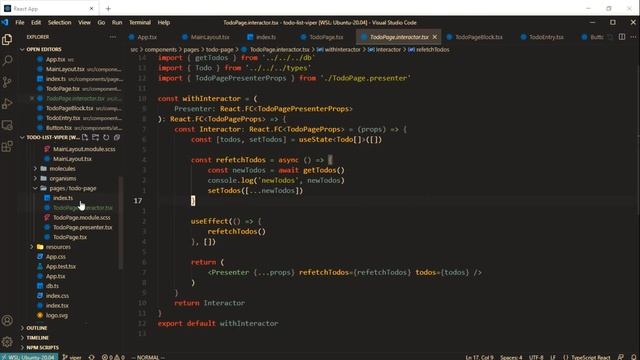This screenshot has width=640, height=360.
Task: Open the errors and warnings problems indicator
Action: pos(113,357)
